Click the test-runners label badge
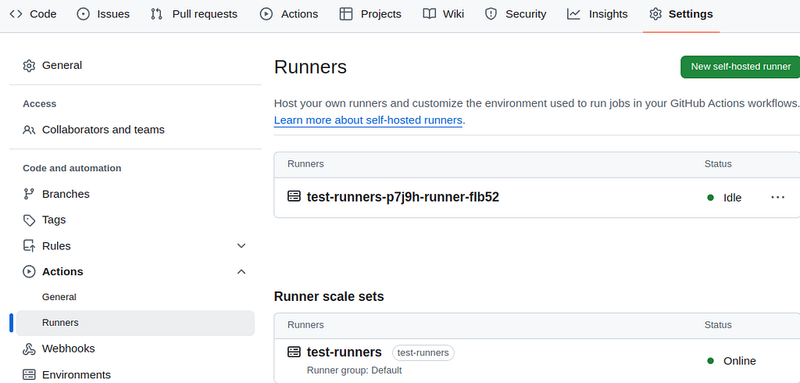The height and width of the screenshot is (383, 800). [423, 352]
